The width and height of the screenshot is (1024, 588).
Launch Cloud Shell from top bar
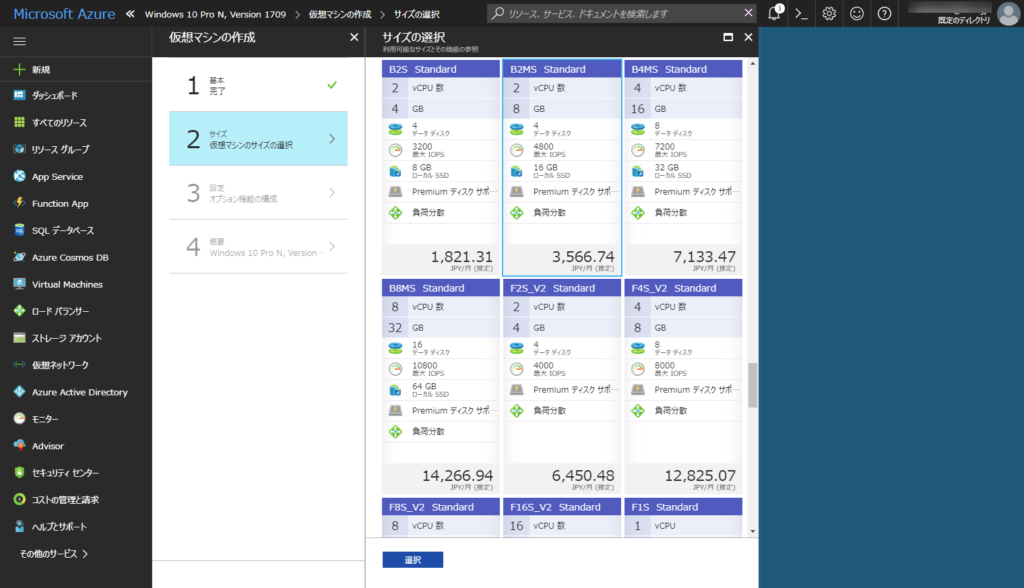801,13
